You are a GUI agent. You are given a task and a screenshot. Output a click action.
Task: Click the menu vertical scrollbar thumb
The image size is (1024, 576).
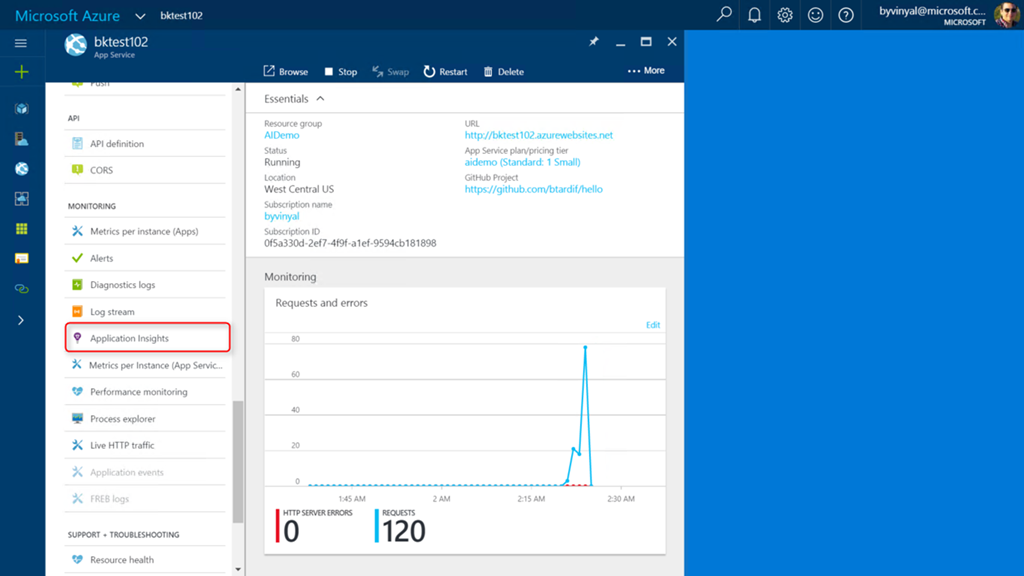click(x=238, y=462)
